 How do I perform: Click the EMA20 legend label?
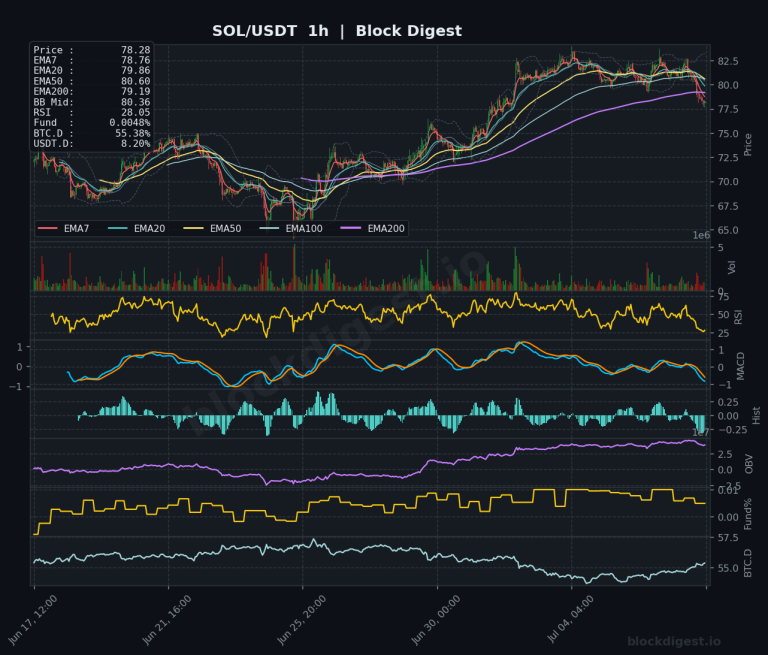click(149, 228)
